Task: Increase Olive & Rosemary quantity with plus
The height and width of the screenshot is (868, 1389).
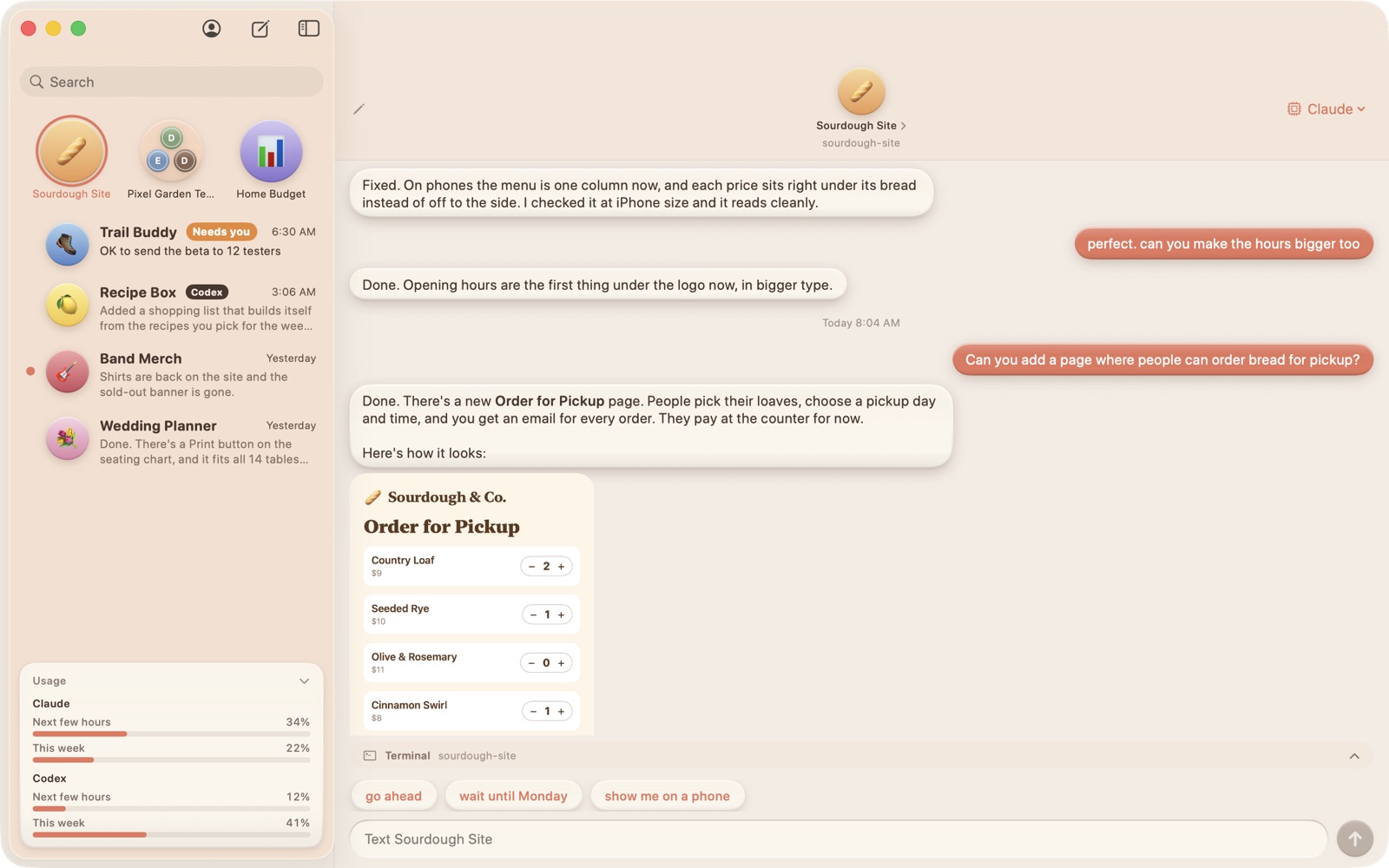Action: [562, 663]
